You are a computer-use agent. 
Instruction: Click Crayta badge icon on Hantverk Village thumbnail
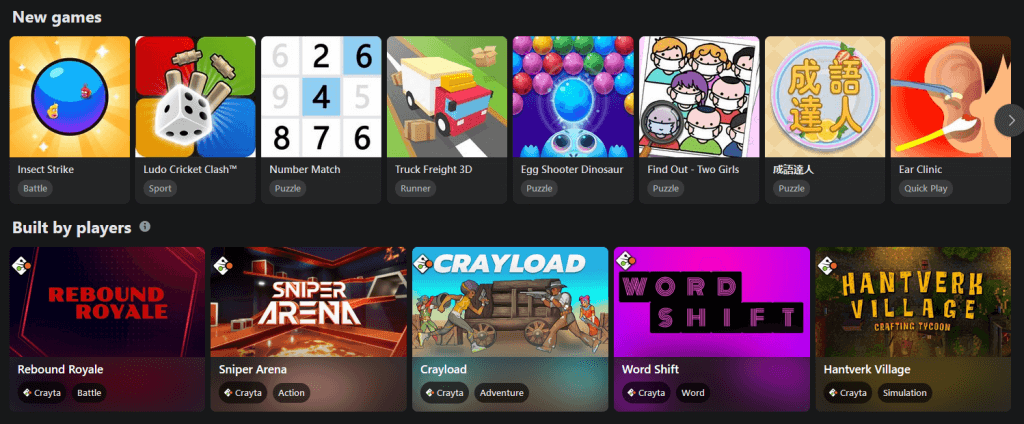(828, 264)
